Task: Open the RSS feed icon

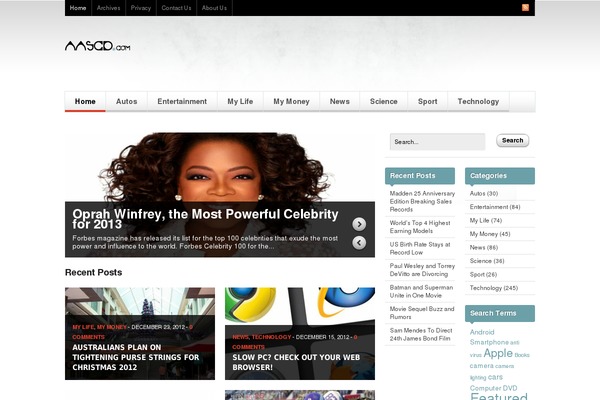Action: click(x=525, y=7)
